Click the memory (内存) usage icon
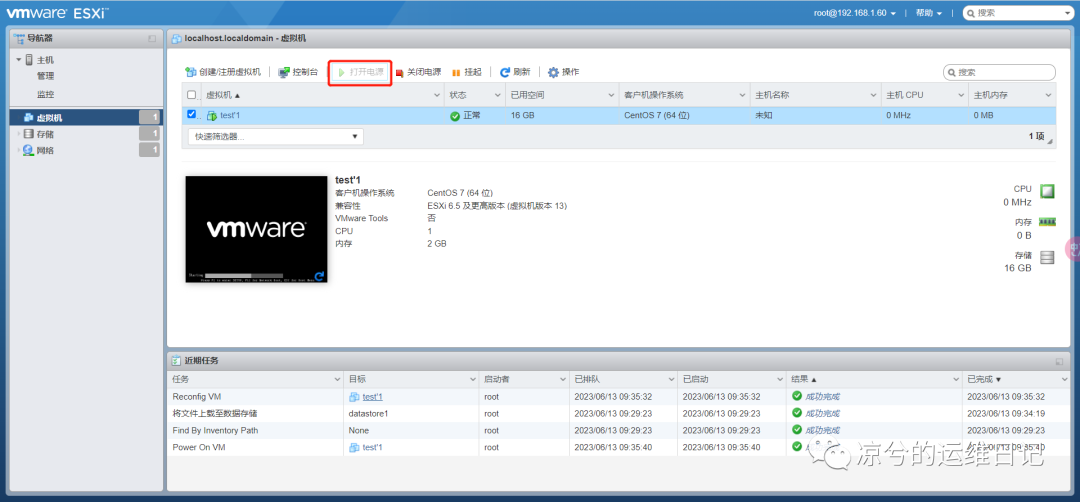Screen dimensions: 1080x502 coord(1047,222)
